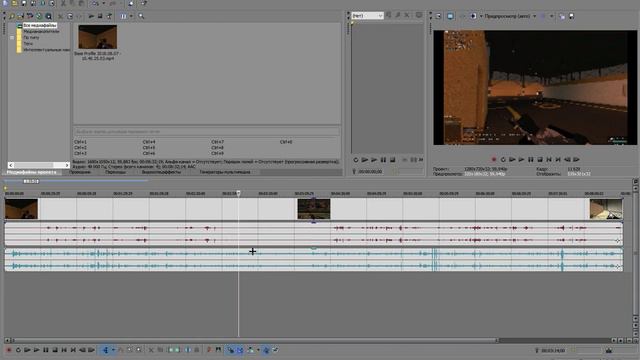The height and width of the screenshot is (360, 640).
Task: Toggle Ignore Event Grouping in bottom toolbar
Action: pyautogui.click(x=276, y=350)
